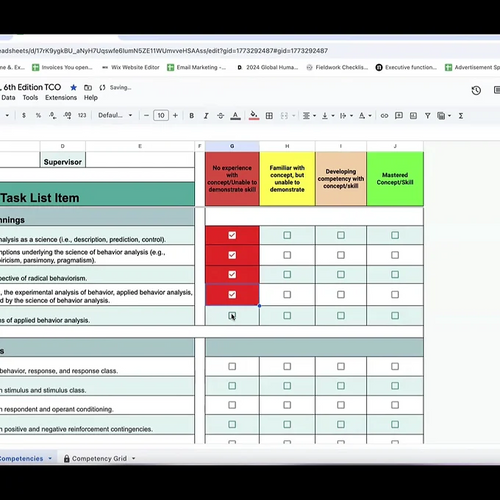Open the functions sigma menu
500x500 pixels.
[x=461, y=115]
